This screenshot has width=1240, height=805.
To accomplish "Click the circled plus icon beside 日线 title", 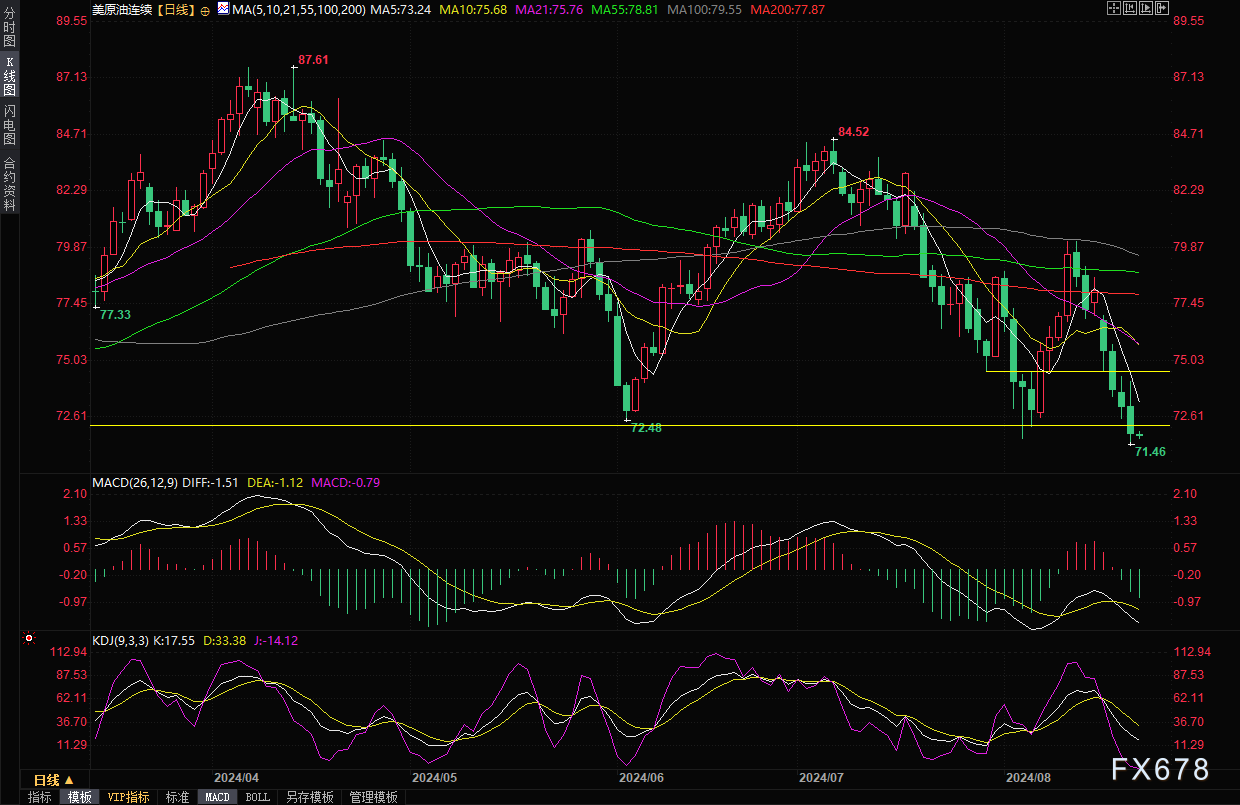I will coord(206,10).
